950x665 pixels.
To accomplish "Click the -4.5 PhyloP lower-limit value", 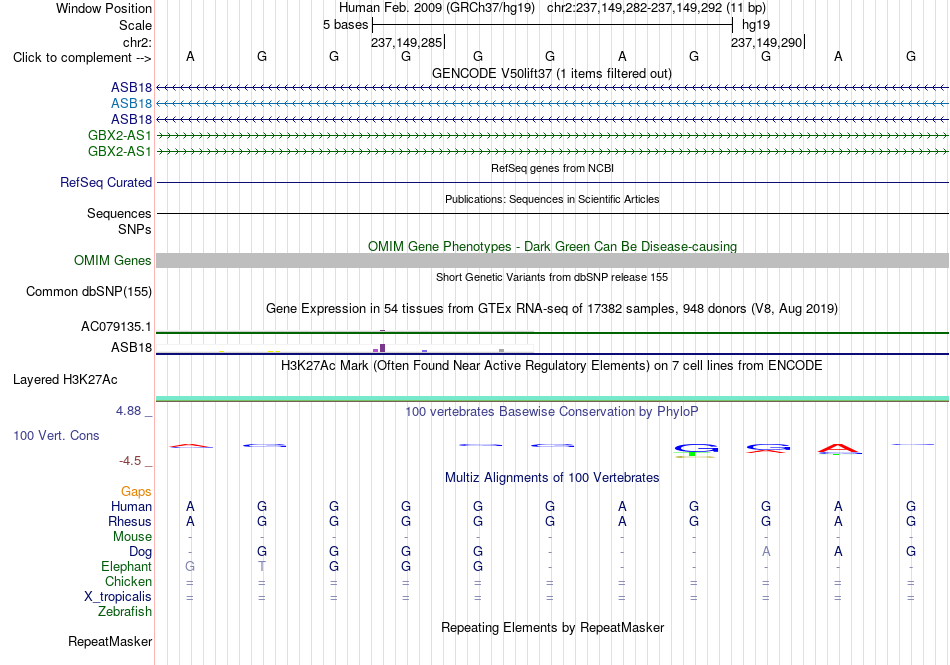I will click(x=130, y=461).
